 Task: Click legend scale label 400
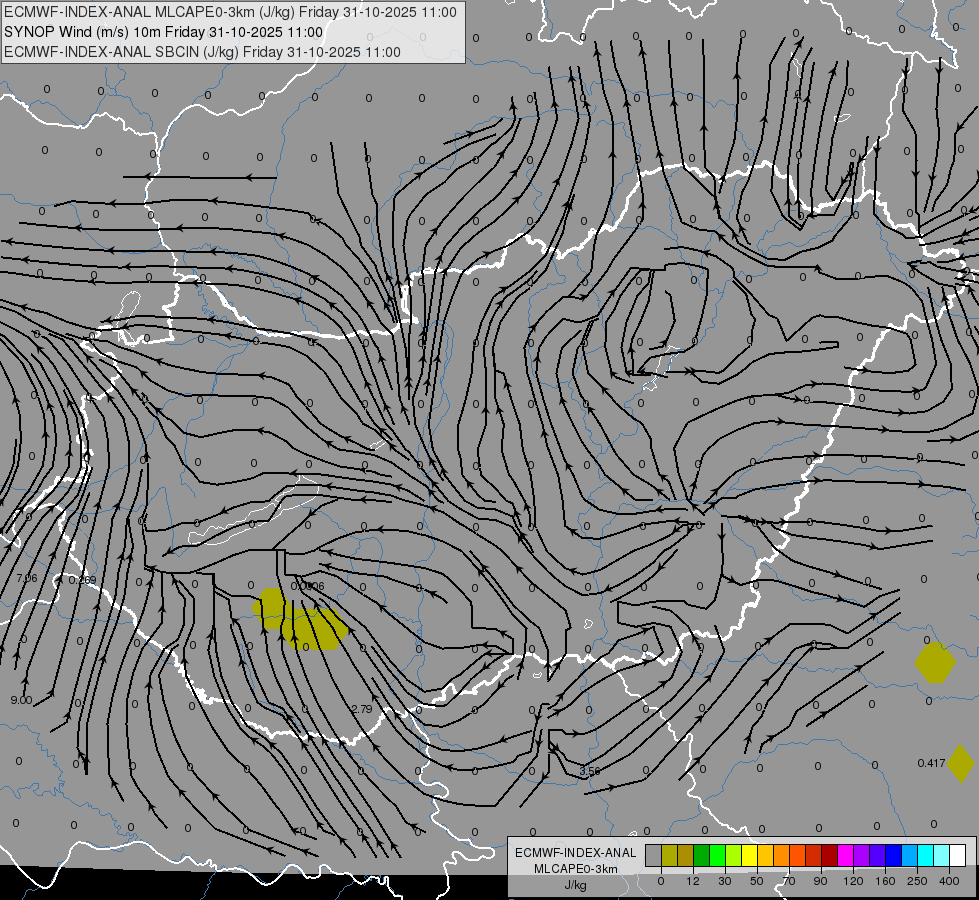[x=949, y=881]
